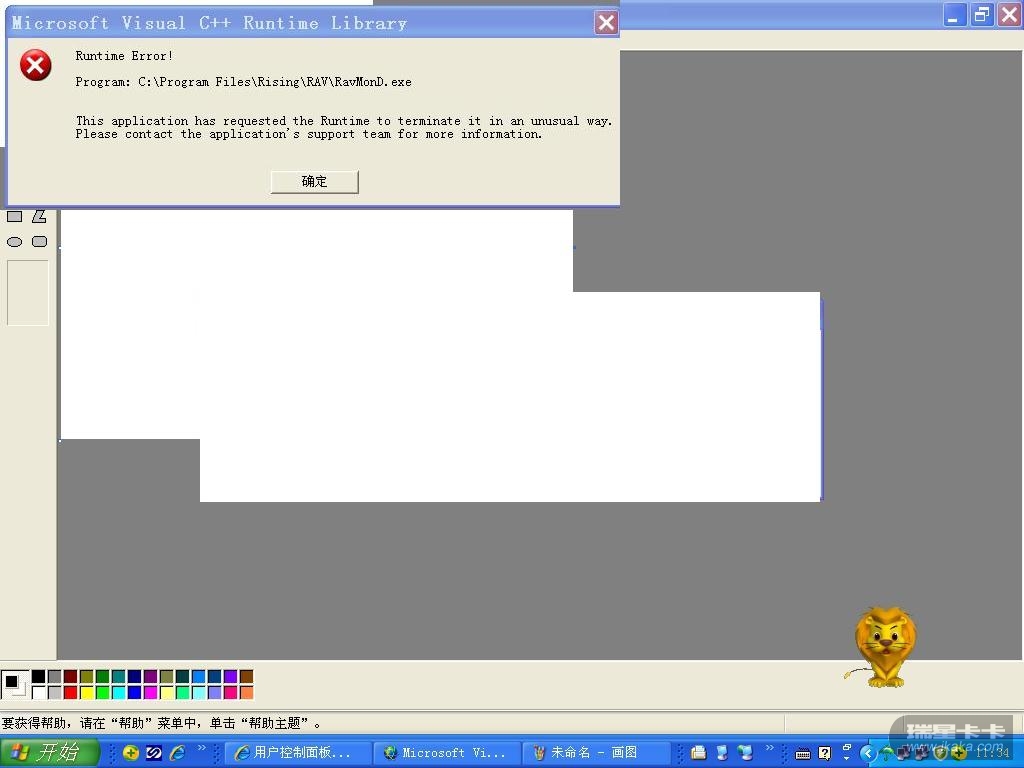Expand hidden system tray icons arrow
This screenshot has height=768, width=1024.
(x=868, y=754)
